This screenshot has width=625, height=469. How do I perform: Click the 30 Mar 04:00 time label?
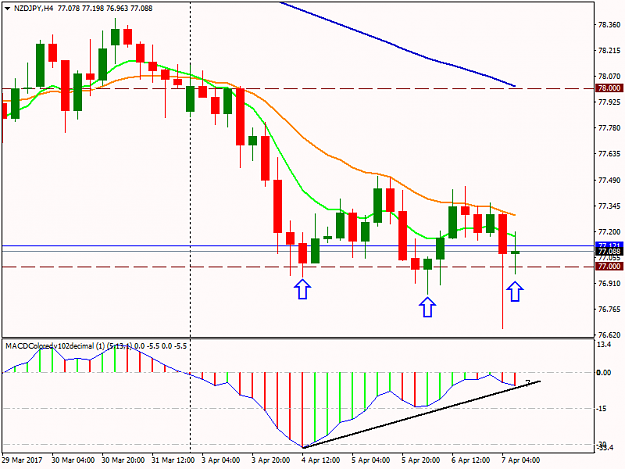coord(73,460)
